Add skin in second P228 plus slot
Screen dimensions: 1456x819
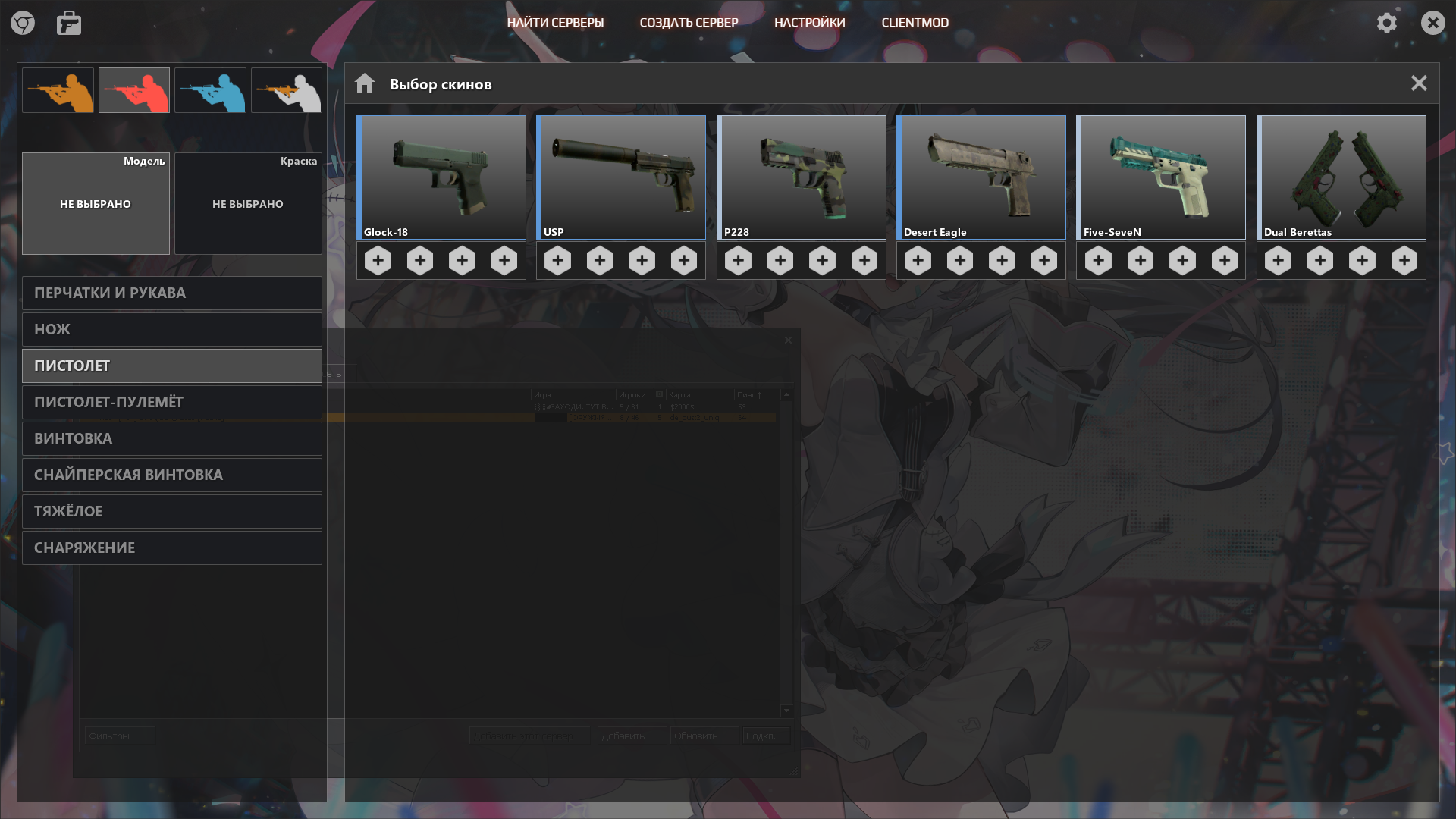780,261
